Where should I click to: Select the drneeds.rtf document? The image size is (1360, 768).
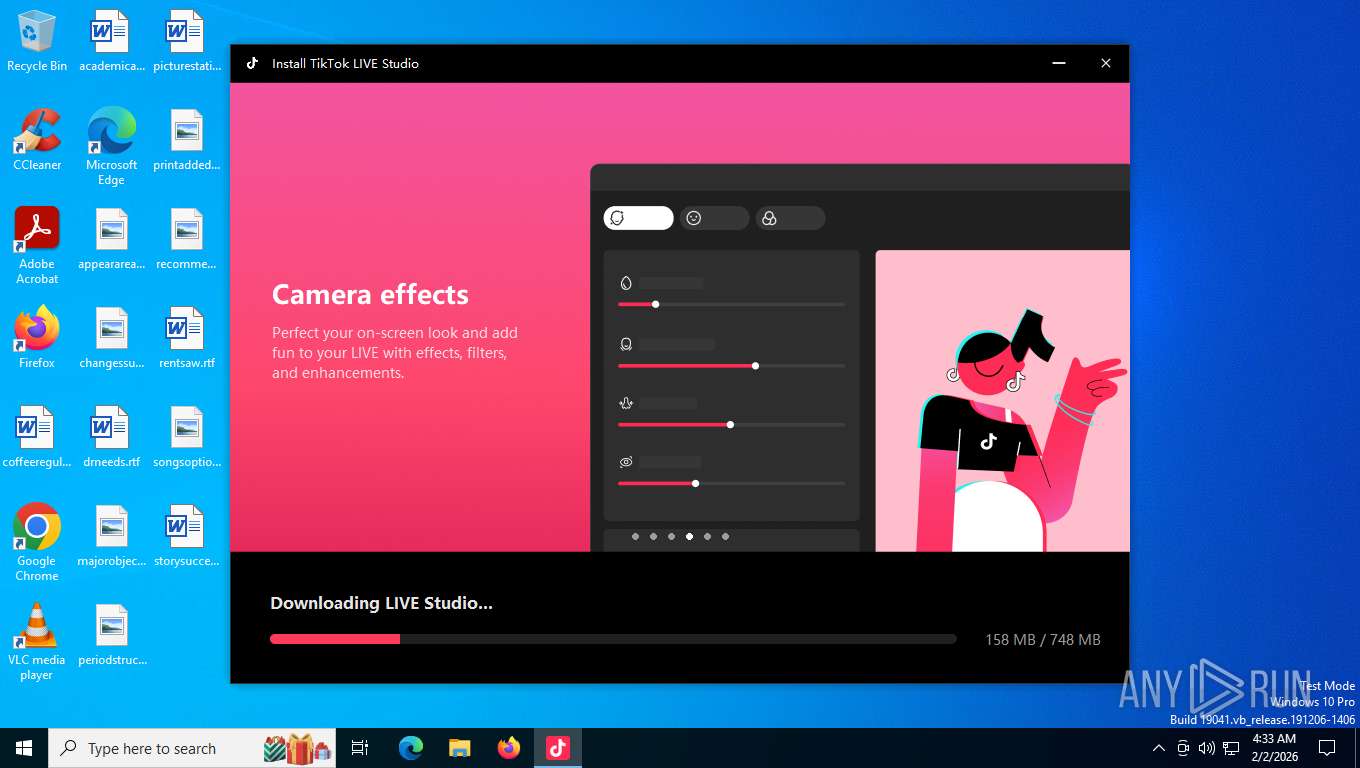click(111, 437)
